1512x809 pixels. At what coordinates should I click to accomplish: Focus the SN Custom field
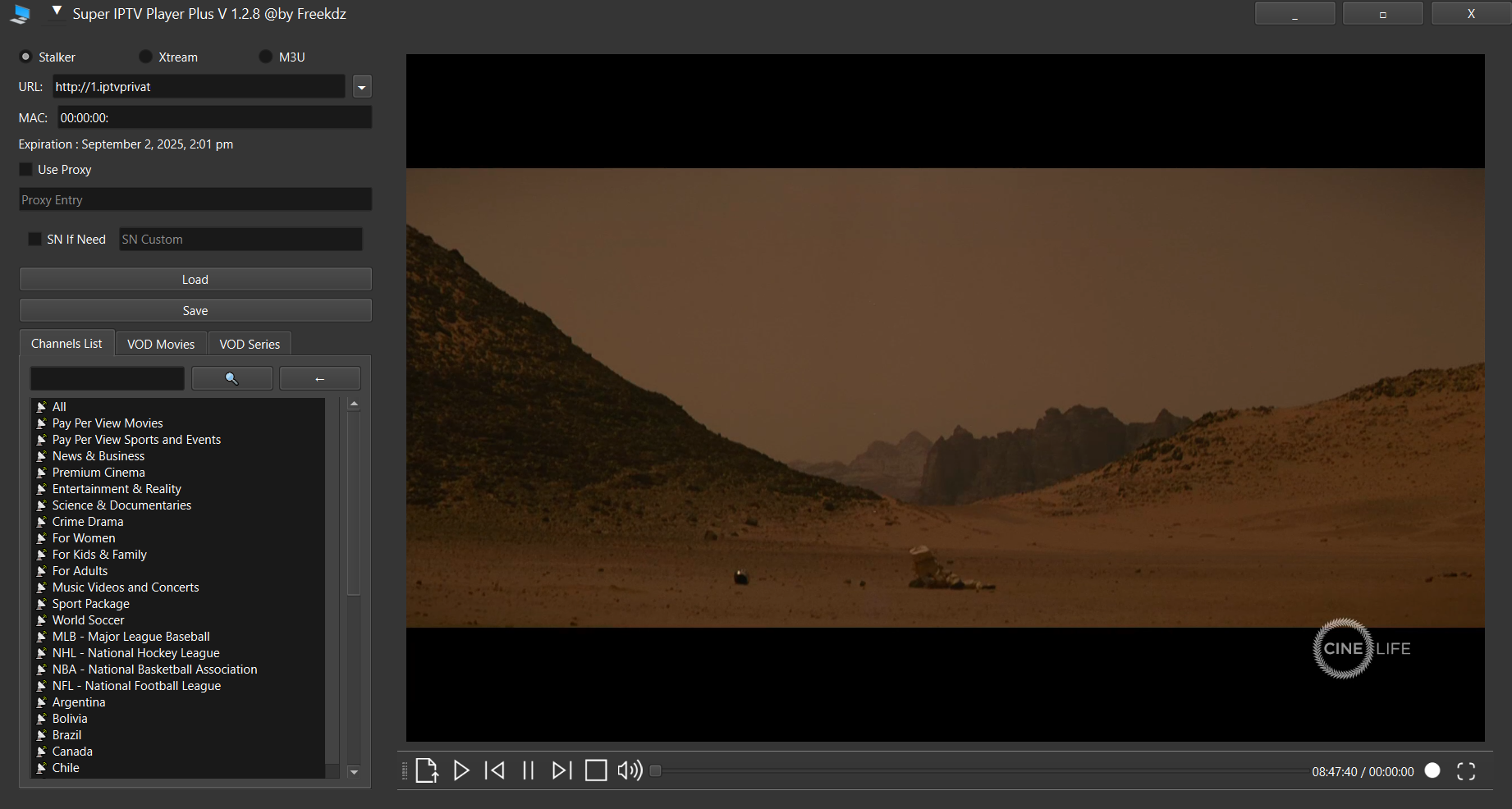pyautogui.click(x=241, y=239)
